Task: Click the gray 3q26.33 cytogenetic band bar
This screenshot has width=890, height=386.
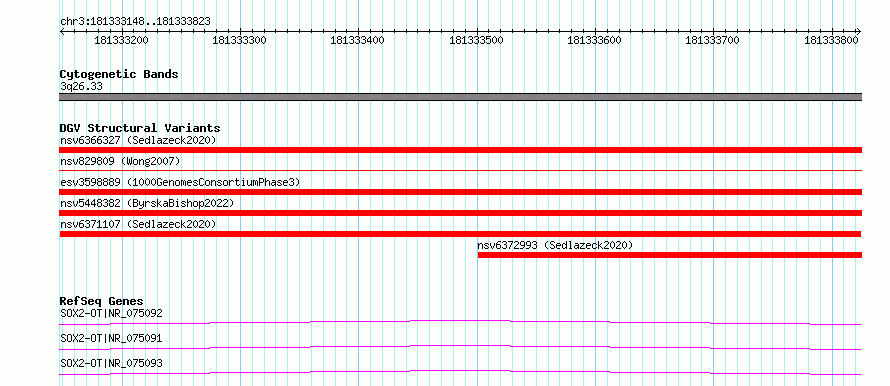Action: [460, 97]
